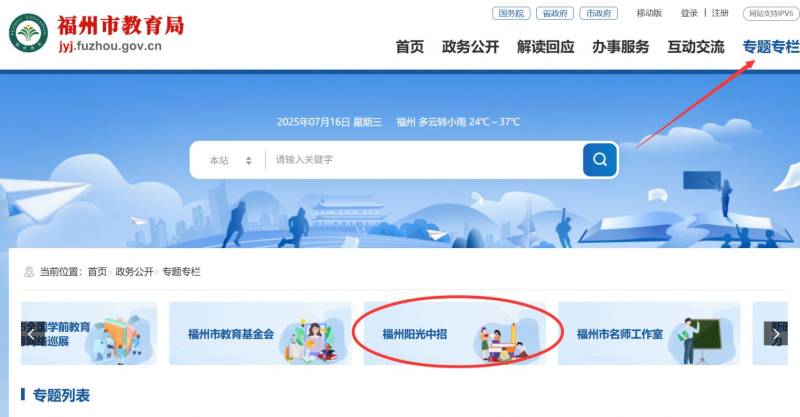Open the 政务公开 navigation menu item
This screenshot has height=417, width=800.
tap(470, 47)
